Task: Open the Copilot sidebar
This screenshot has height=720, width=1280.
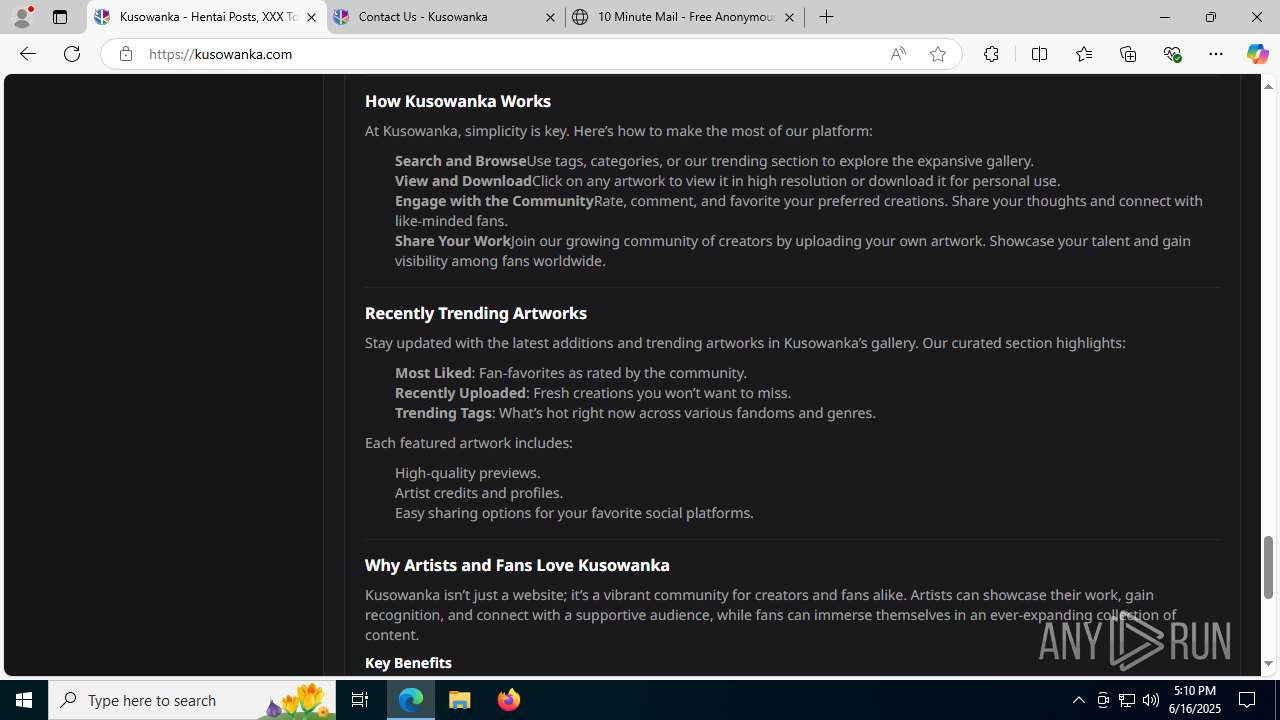Action: 1257,54
